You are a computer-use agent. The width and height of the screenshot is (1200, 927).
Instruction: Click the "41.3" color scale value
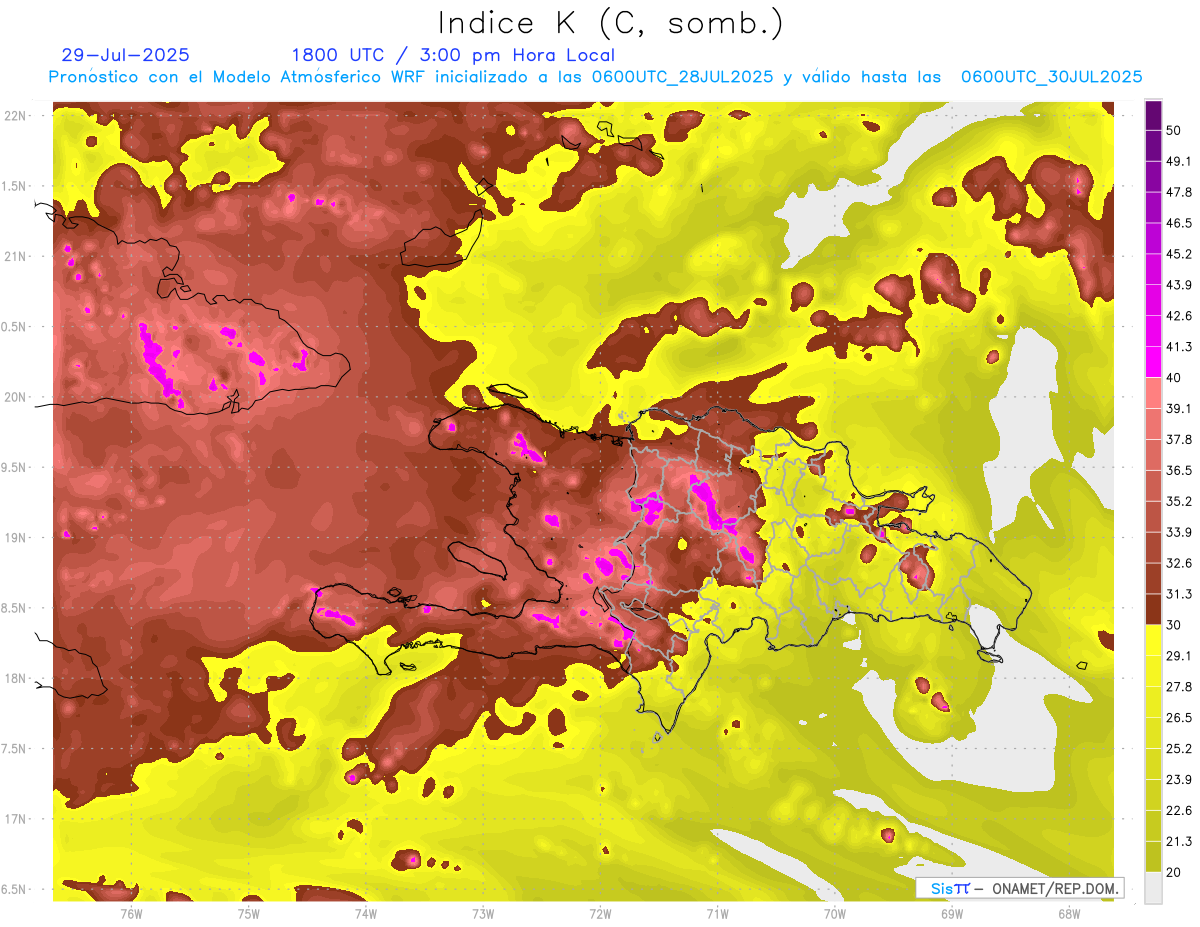click(1179, 347)
